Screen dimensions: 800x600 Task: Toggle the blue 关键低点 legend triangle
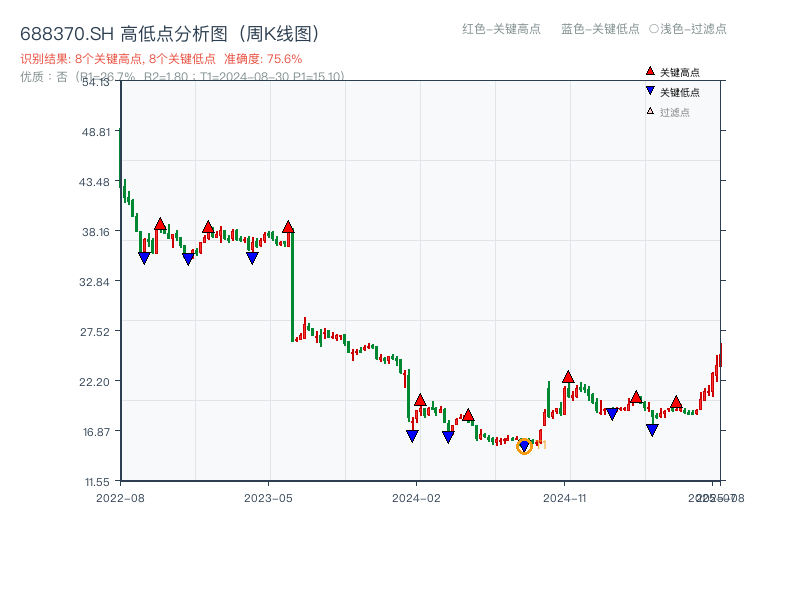pos(650,92)
